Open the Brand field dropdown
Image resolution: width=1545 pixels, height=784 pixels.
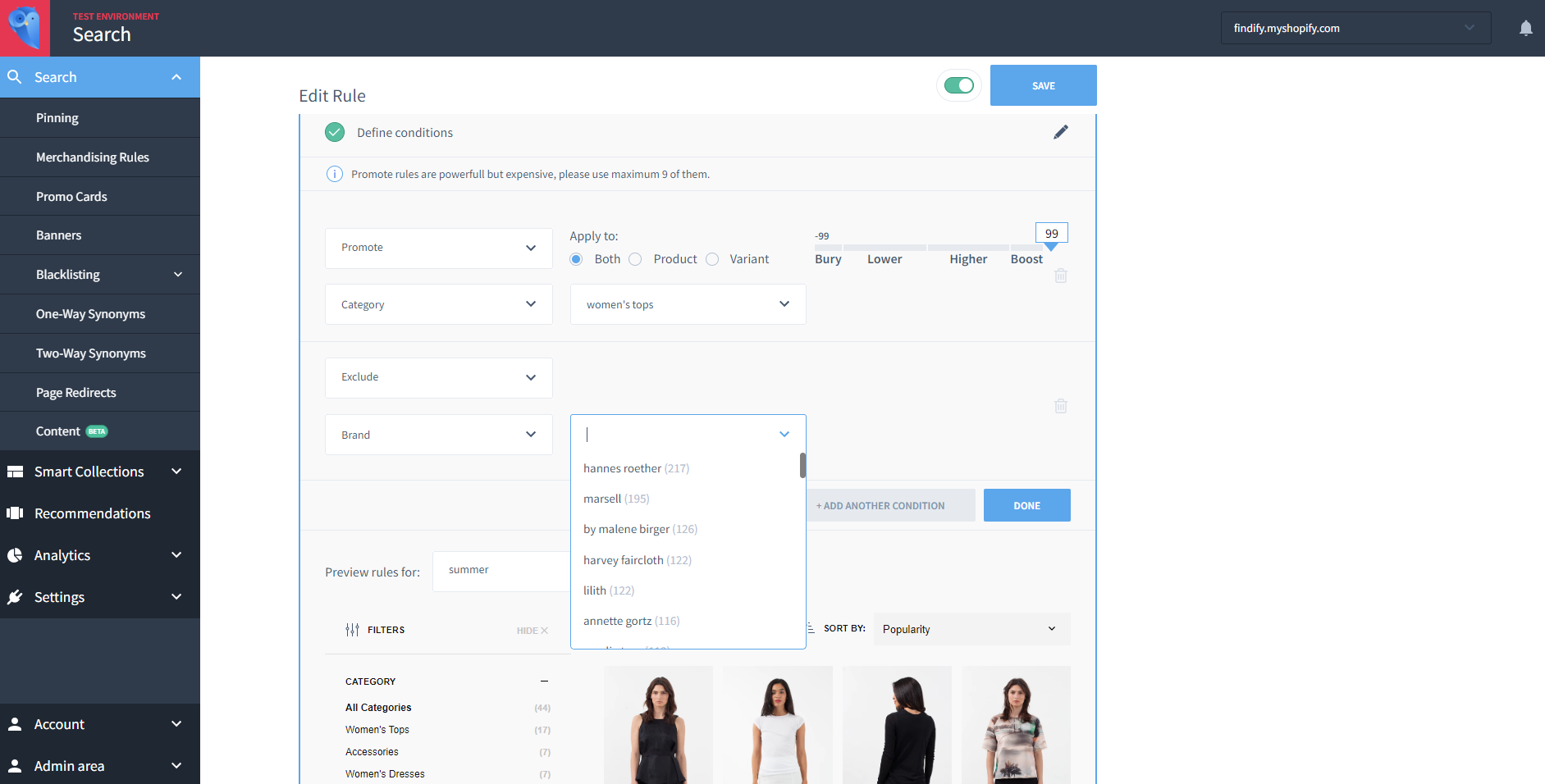(439, 435)
